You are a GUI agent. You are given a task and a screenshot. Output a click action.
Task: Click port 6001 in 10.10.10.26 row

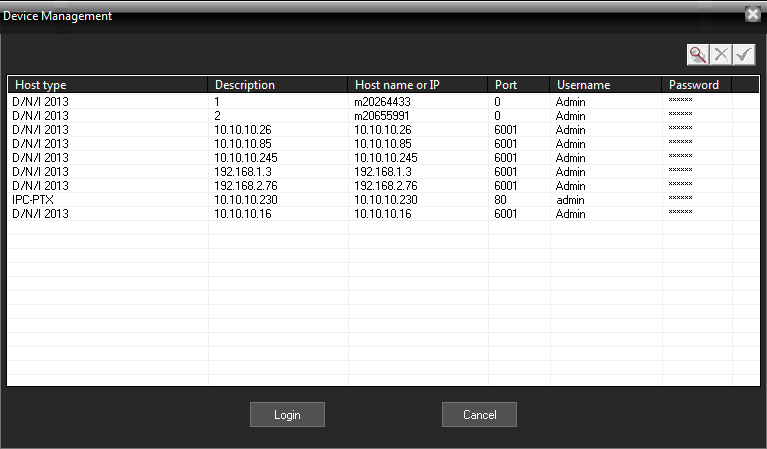(x=505, y=130)
